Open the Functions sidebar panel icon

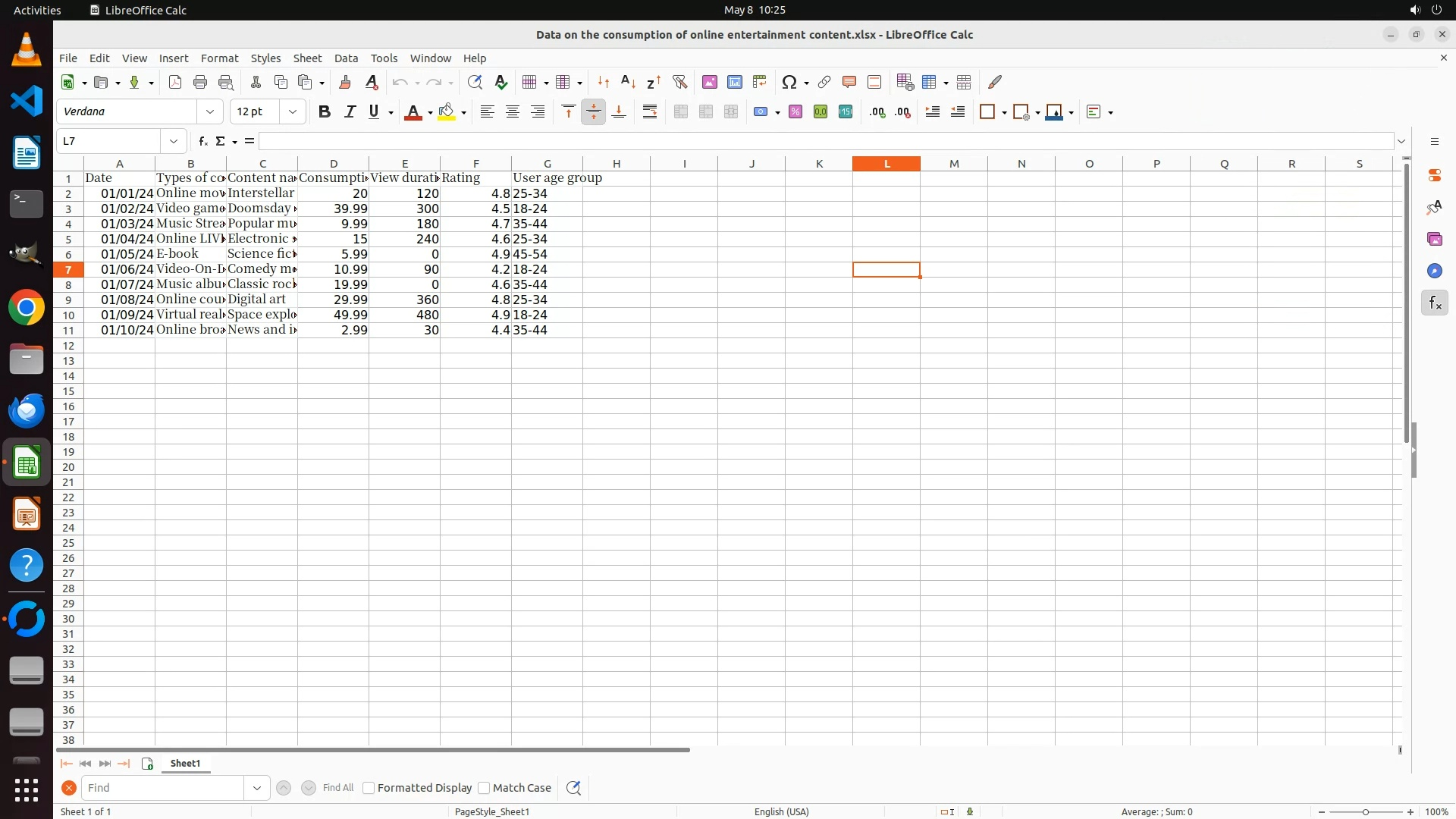point(1434,303)
